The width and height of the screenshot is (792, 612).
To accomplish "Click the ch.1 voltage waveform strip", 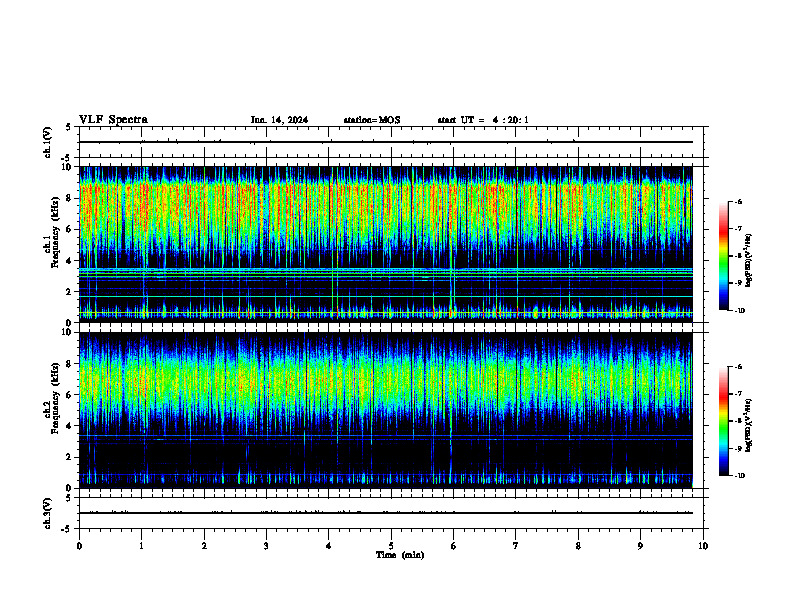I will pyautogui.click(x=386, y=142).
